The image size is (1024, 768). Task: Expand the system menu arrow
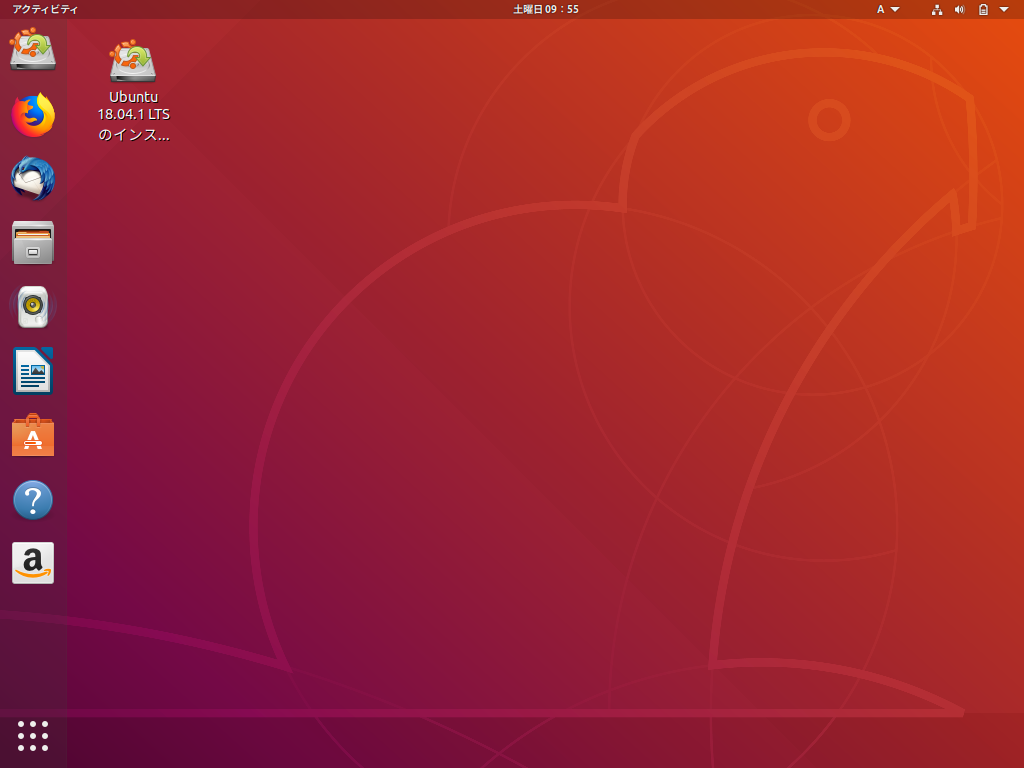(x=1004, y=9)
